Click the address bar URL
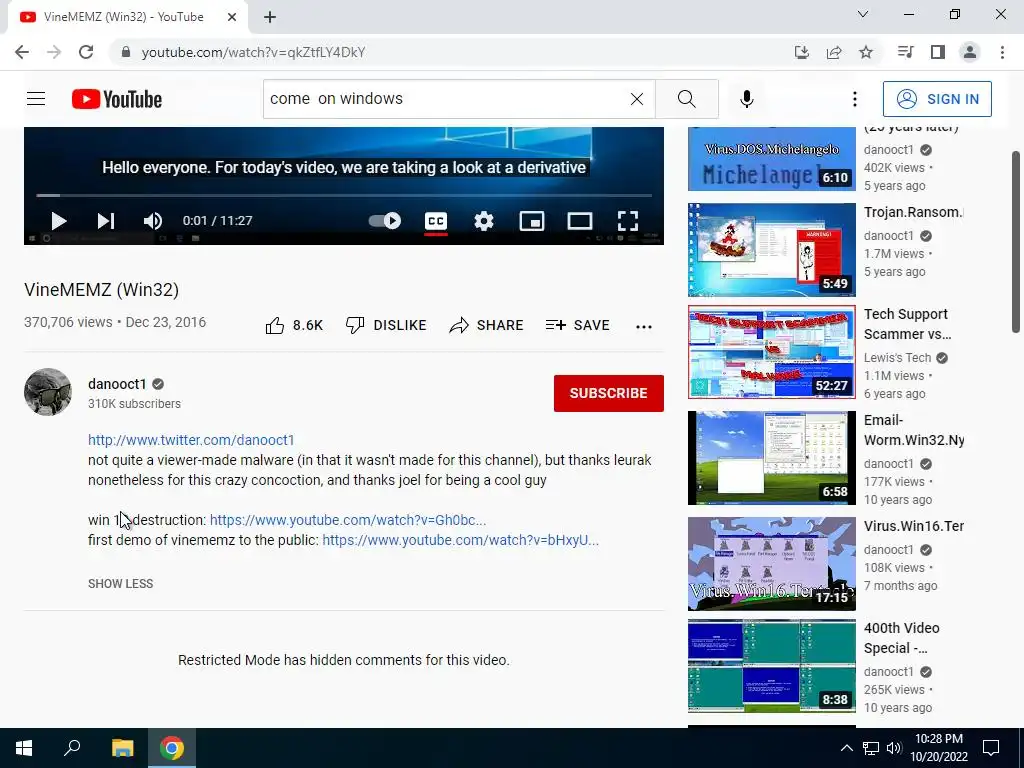1024x768 pixels. [x=253, y=52]
